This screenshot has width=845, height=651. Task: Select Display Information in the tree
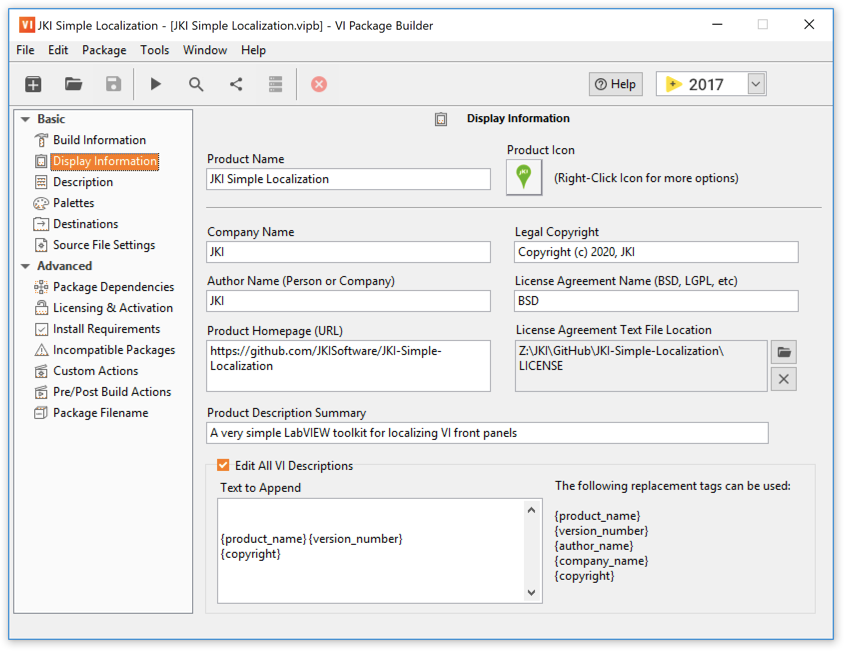105,161
